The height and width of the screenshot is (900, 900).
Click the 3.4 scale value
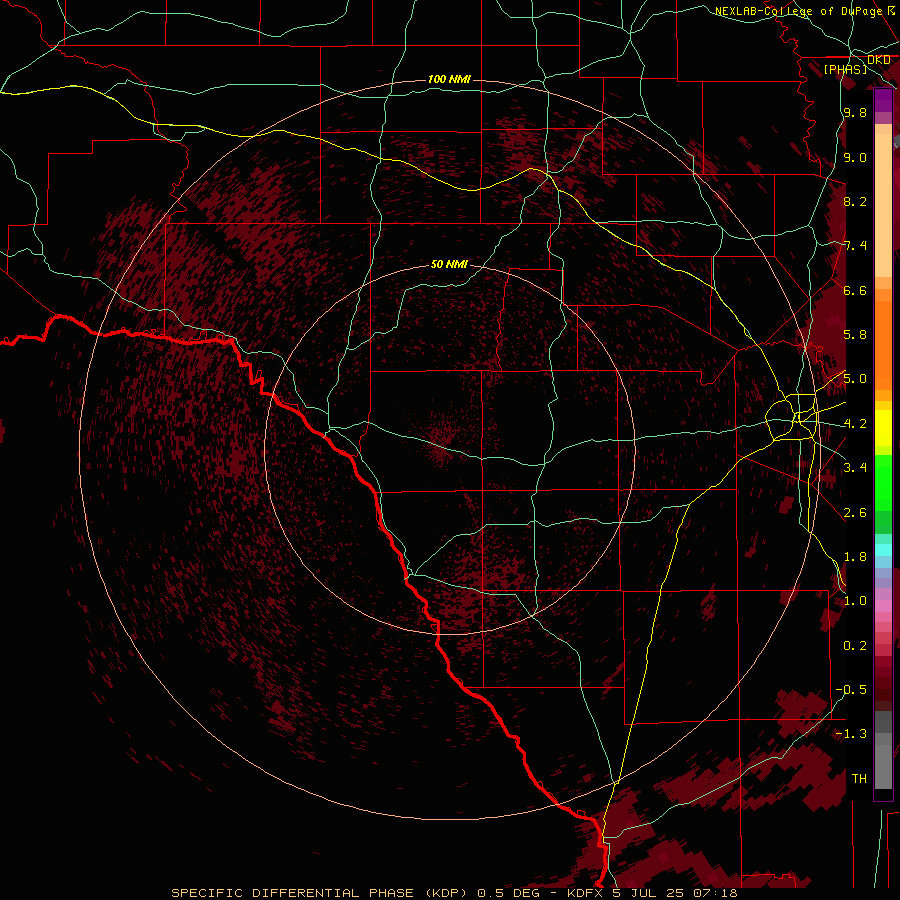pyautogui.click(x=855, y=468)
